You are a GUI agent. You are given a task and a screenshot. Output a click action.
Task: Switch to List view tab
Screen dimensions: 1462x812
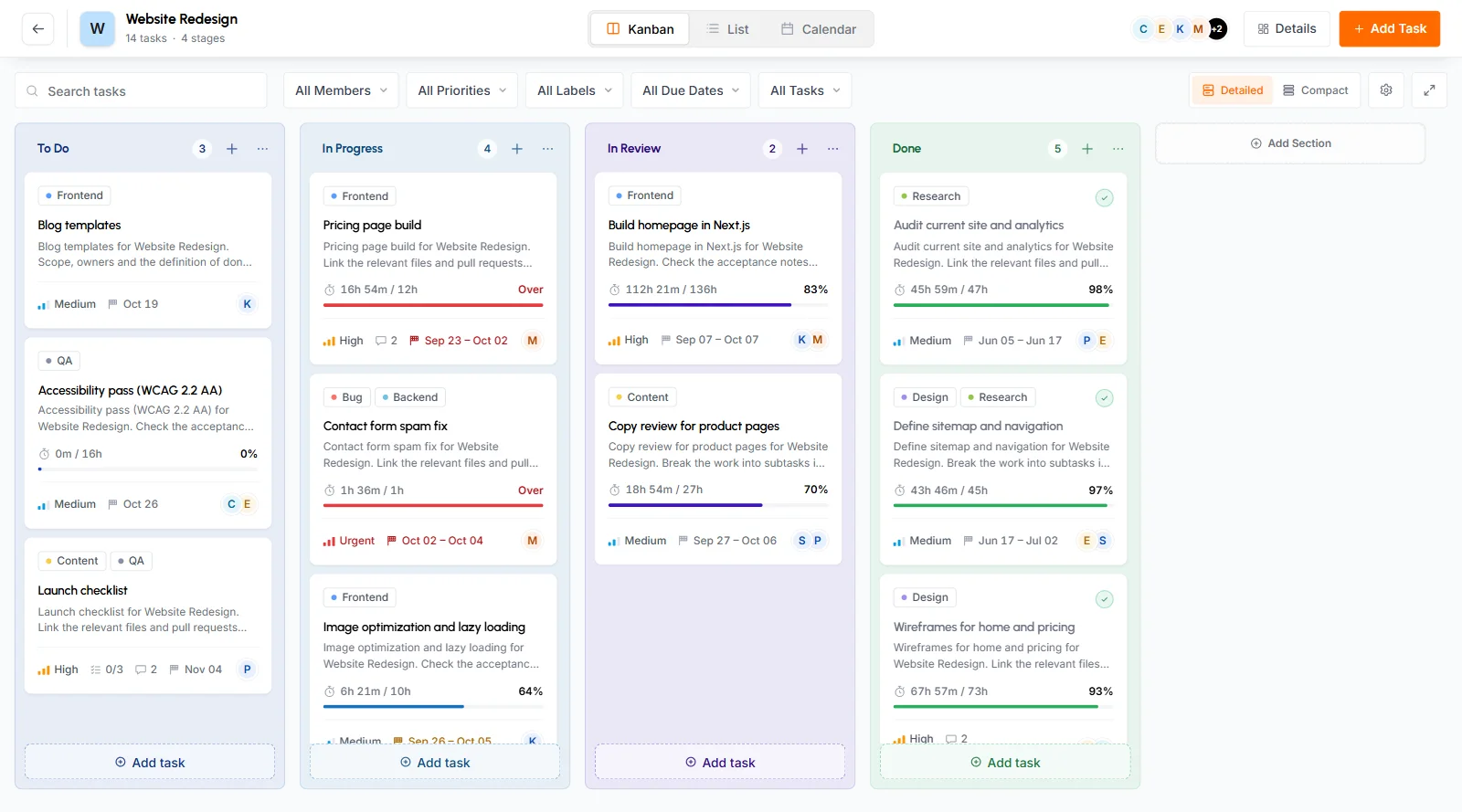pos(728,29)
